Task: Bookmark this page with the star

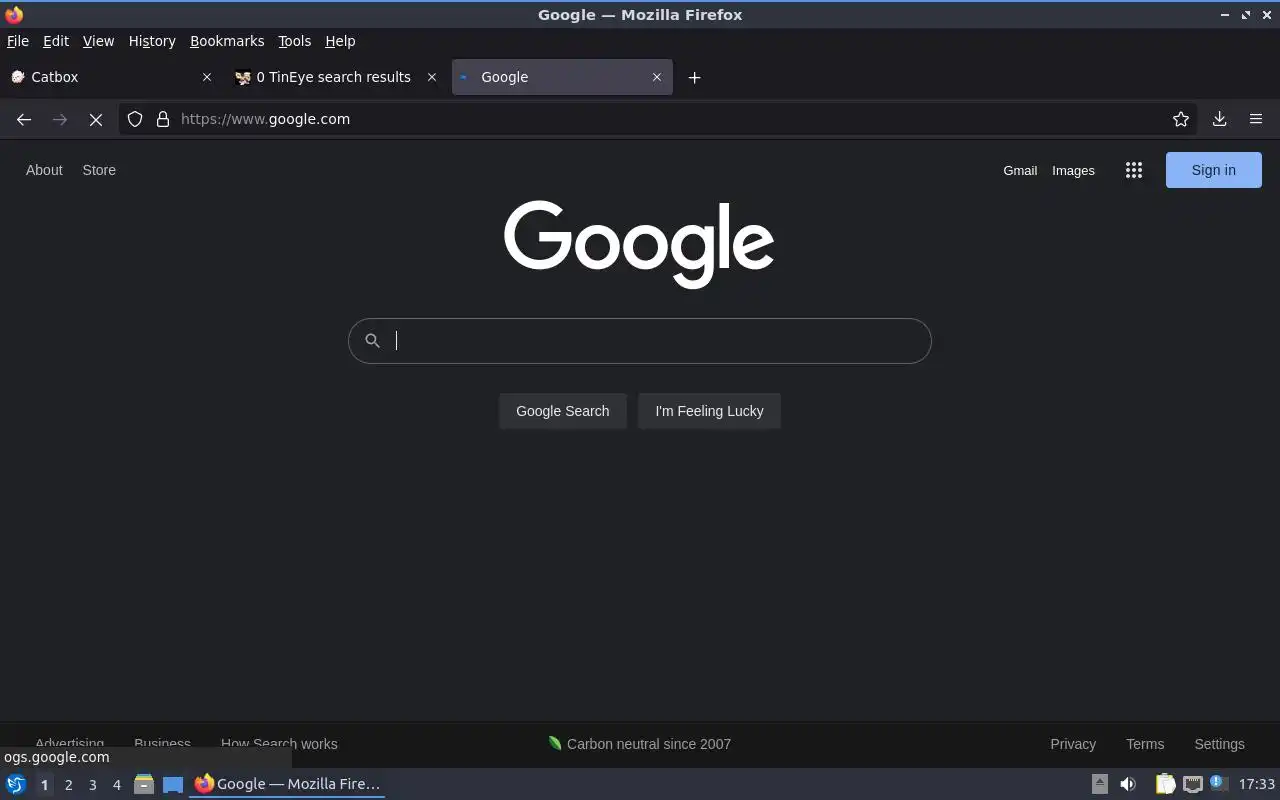Action: pos(1181,119)
